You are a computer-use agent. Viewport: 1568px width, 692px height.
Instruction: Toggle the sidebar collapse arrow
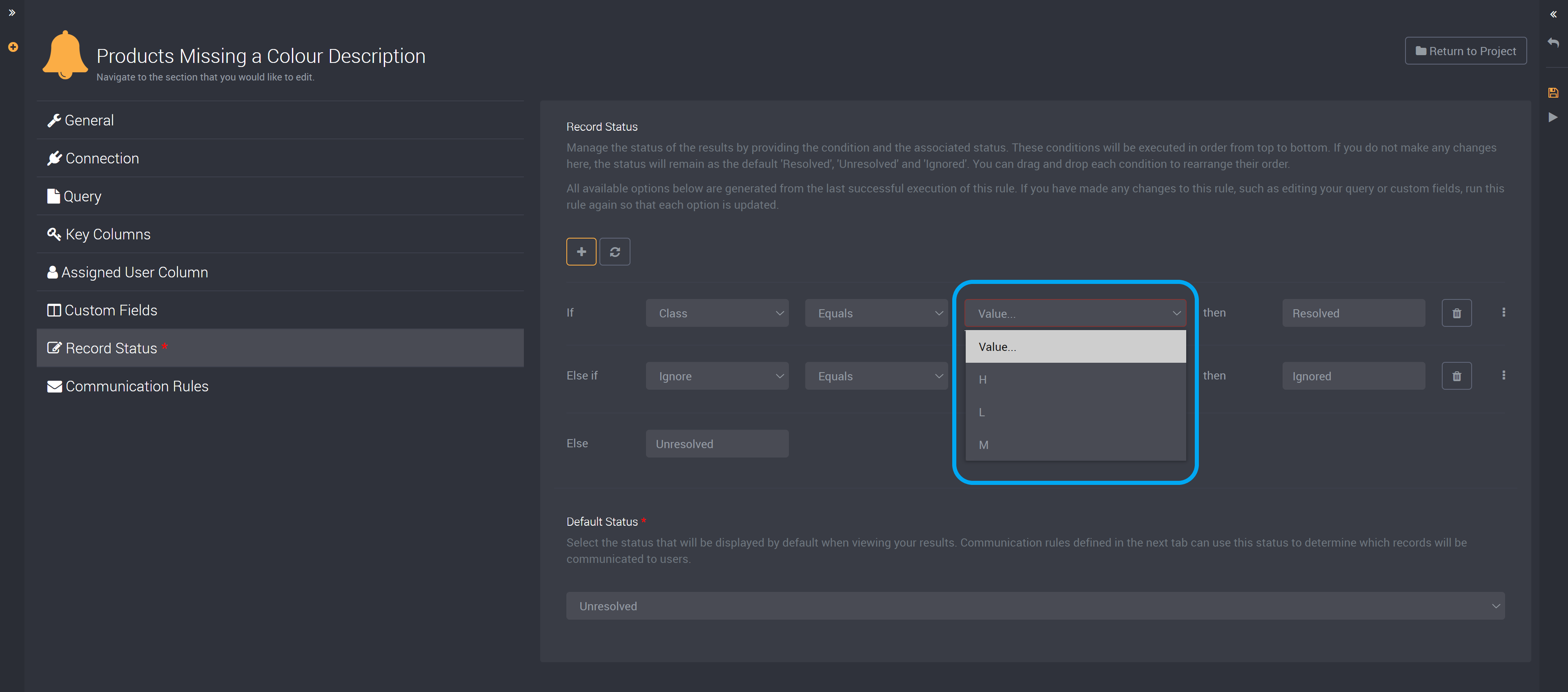pos(11,12)
